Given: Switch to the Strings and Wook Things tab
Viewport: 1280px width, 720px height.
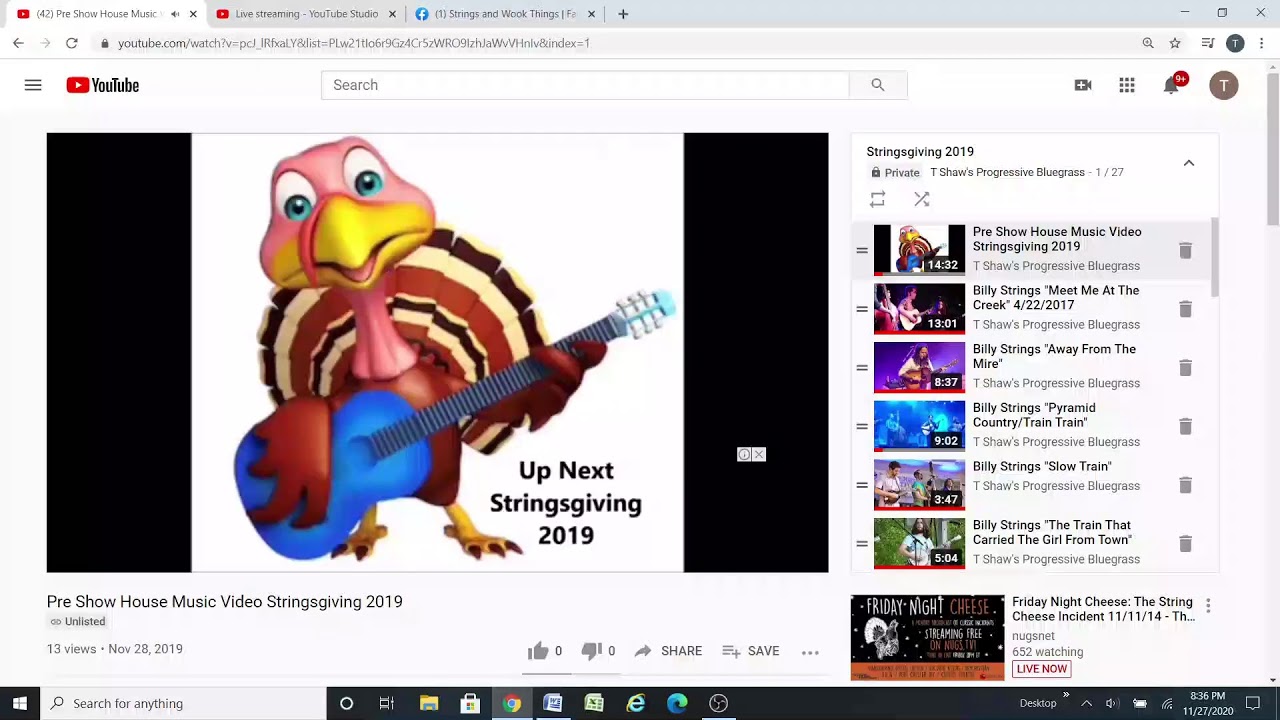Looking at the screenshot, I should (506, 14).
